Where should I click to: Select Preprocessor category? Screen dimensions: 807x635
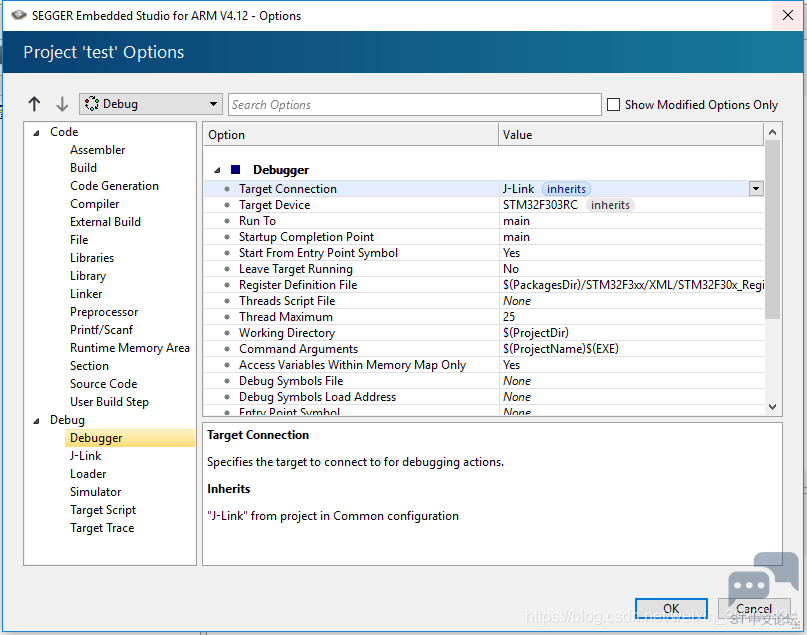[104, 312]
